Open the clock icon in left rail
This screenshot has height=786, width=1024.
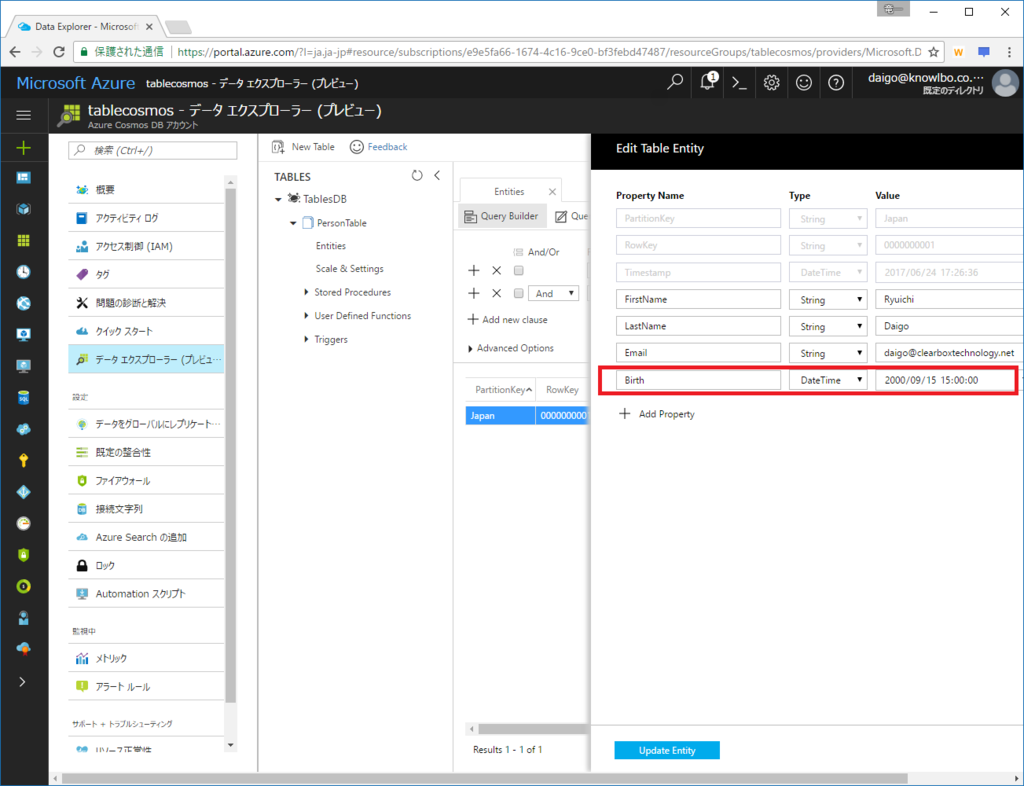[x=24, y=272]
